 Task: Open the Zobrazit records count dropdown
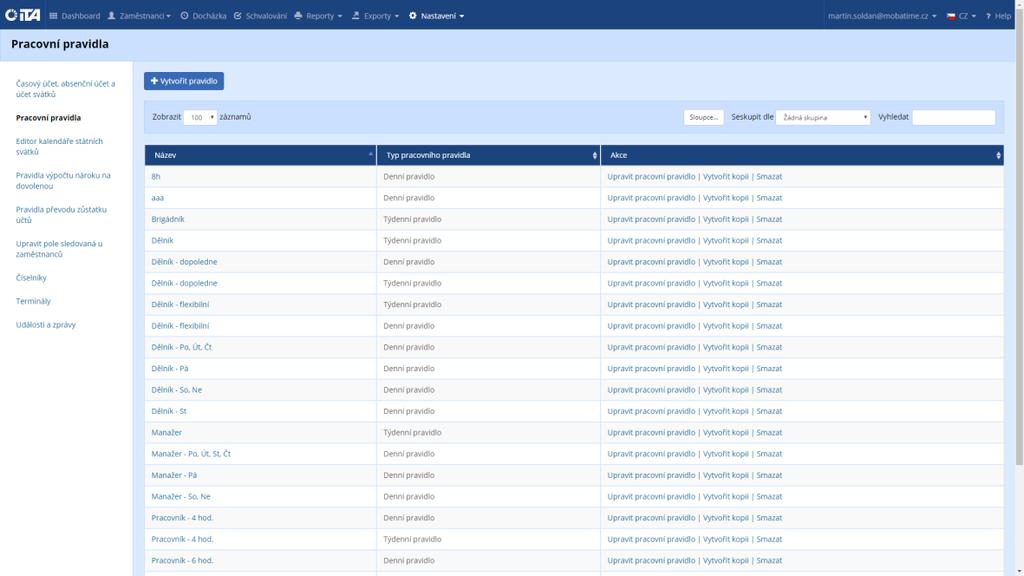point(200,118)
